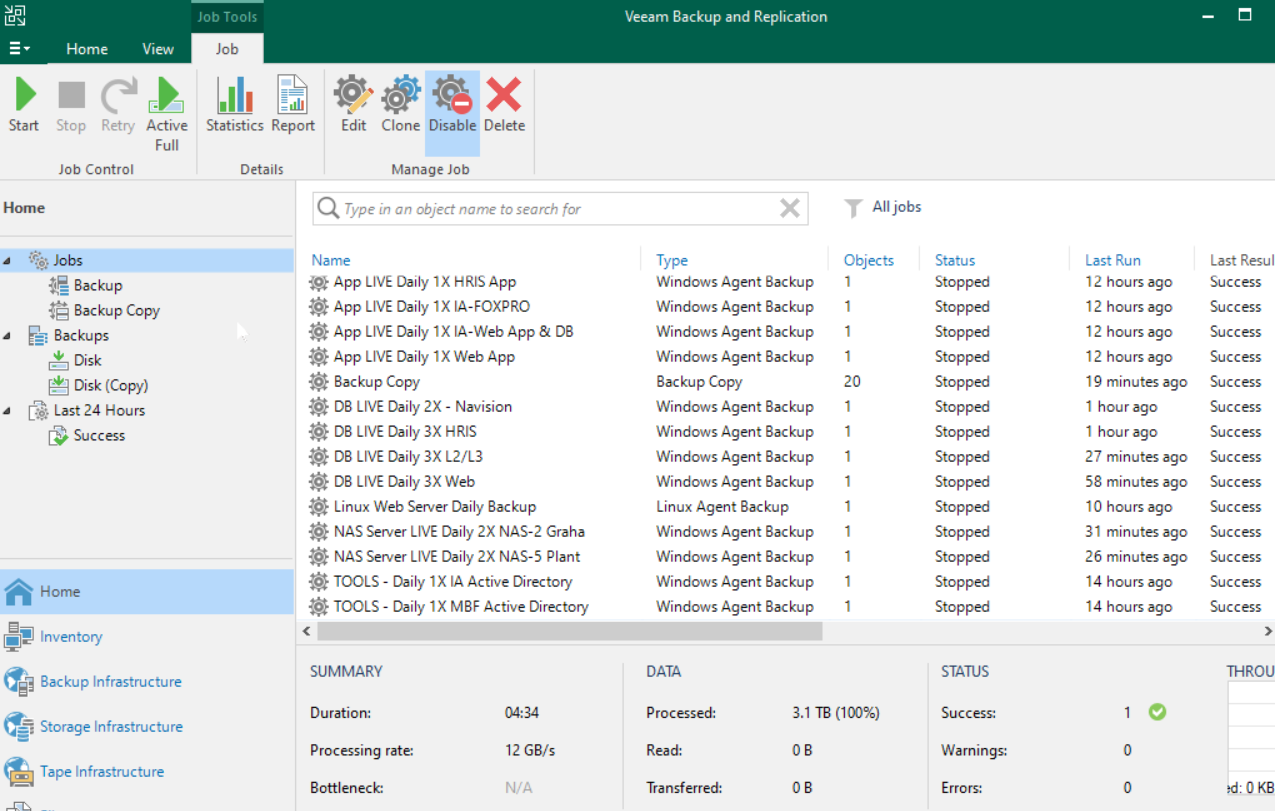Open the Home navigation view
Screen dimensions: 1275x811
[147, 592]
